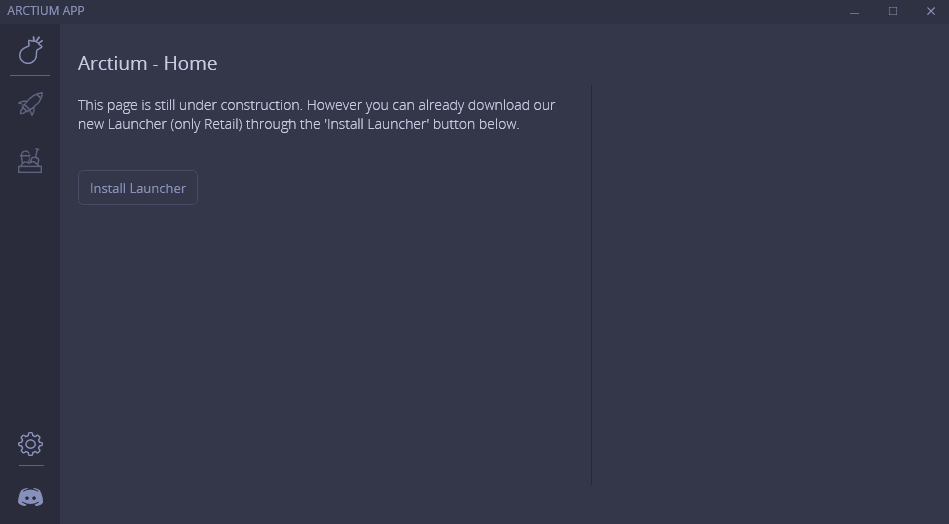Maximize the Arctium App window
The image size is (949, 524).
click(x=893, y=11)
